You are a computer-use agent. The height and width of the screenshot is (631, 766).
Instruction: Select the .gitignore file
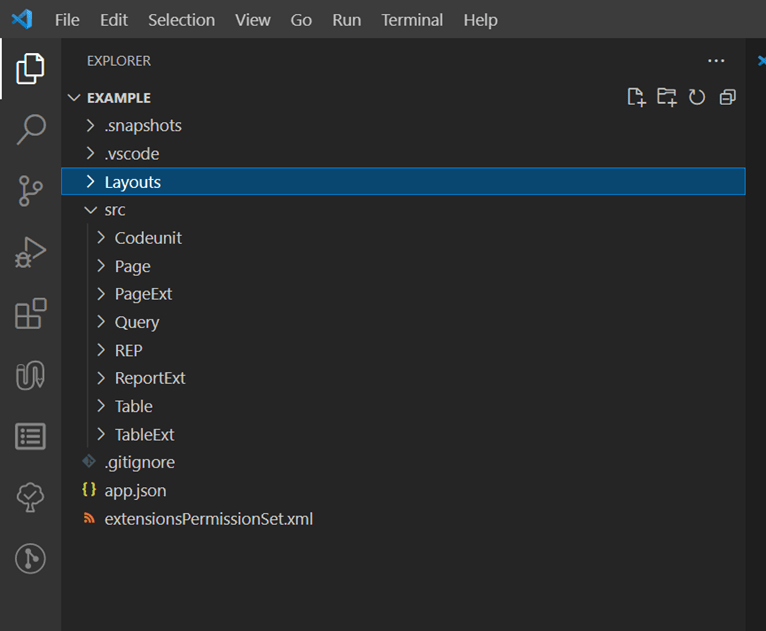point(139,463)
